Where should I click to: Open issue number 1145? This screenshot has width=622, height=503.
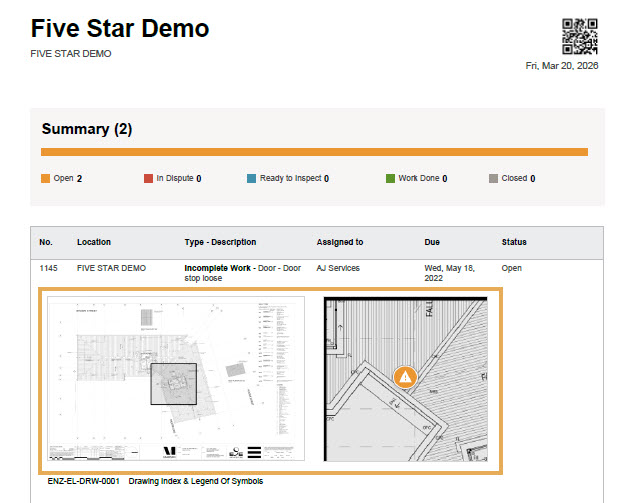click(x=50, y=268)
